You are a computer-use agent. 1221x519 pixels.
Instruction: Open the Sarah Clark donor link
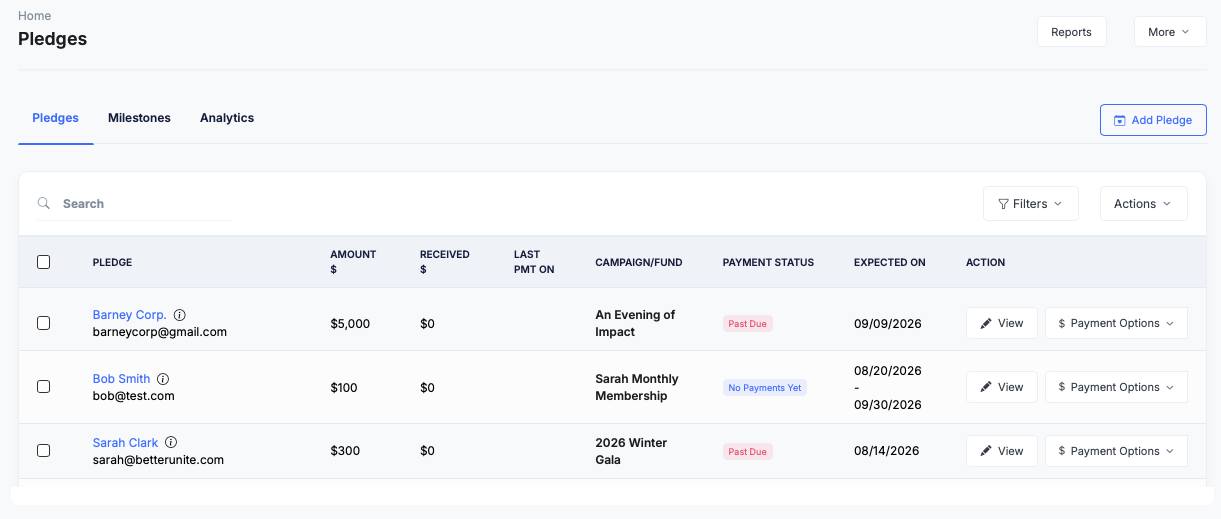pyautogui.click(x=125, y=443)
